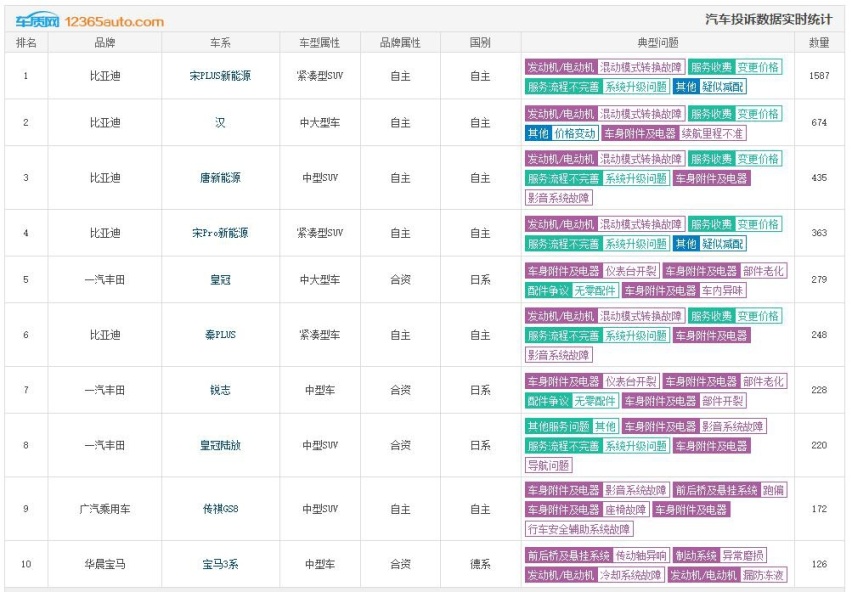Open the 宋Pro新能源 car series link
852x592 pixels.
(220, 233)
